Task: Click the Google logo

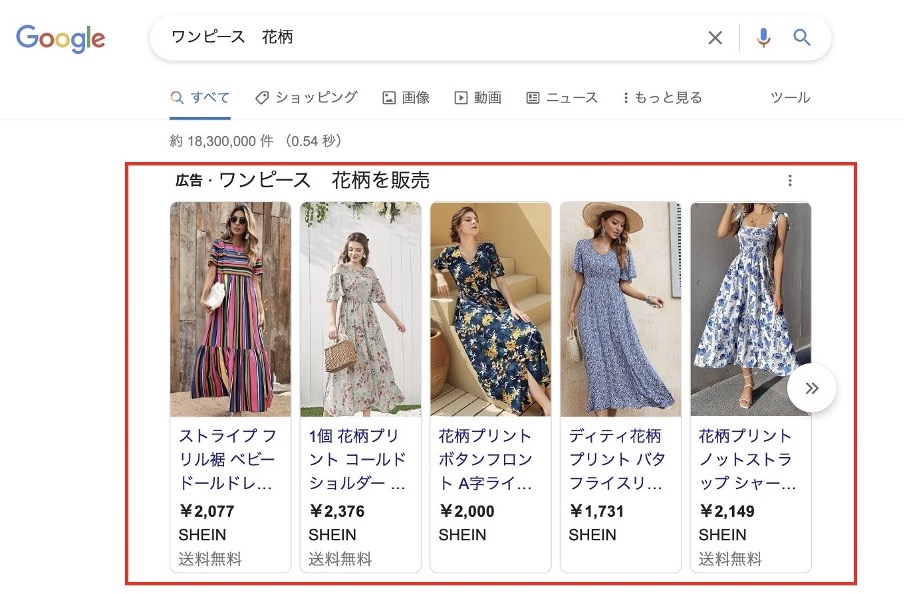Action: (x=61, y=38)
